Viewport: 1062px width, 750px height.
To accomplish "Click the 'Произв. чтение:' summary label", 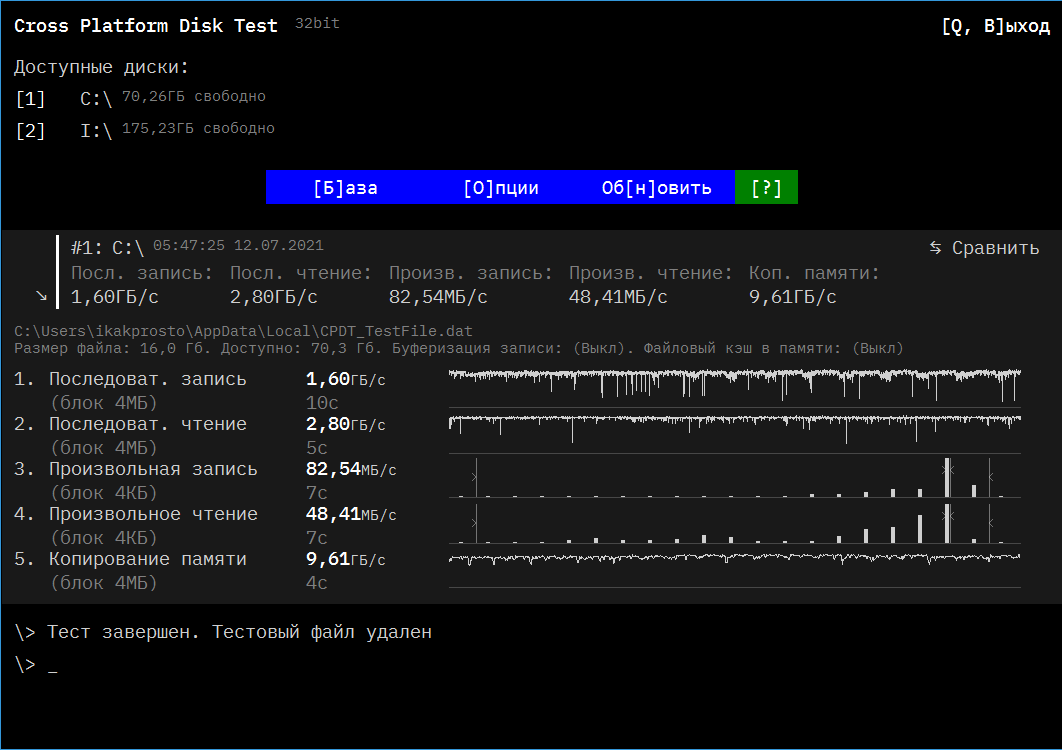I will click(650, 273).
